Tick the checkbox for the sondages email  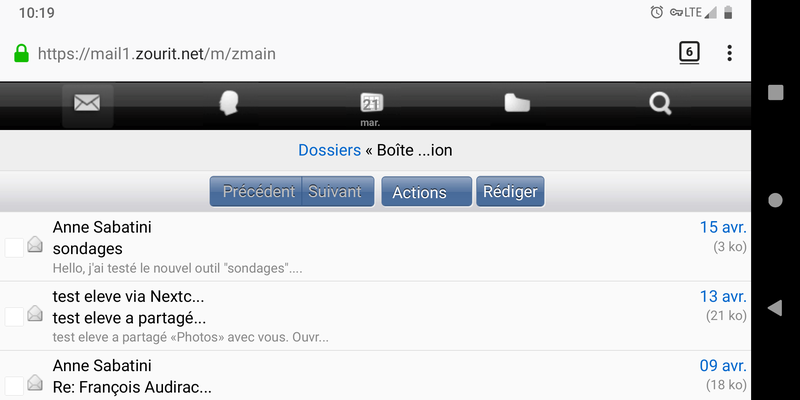[x=14, y=247]
